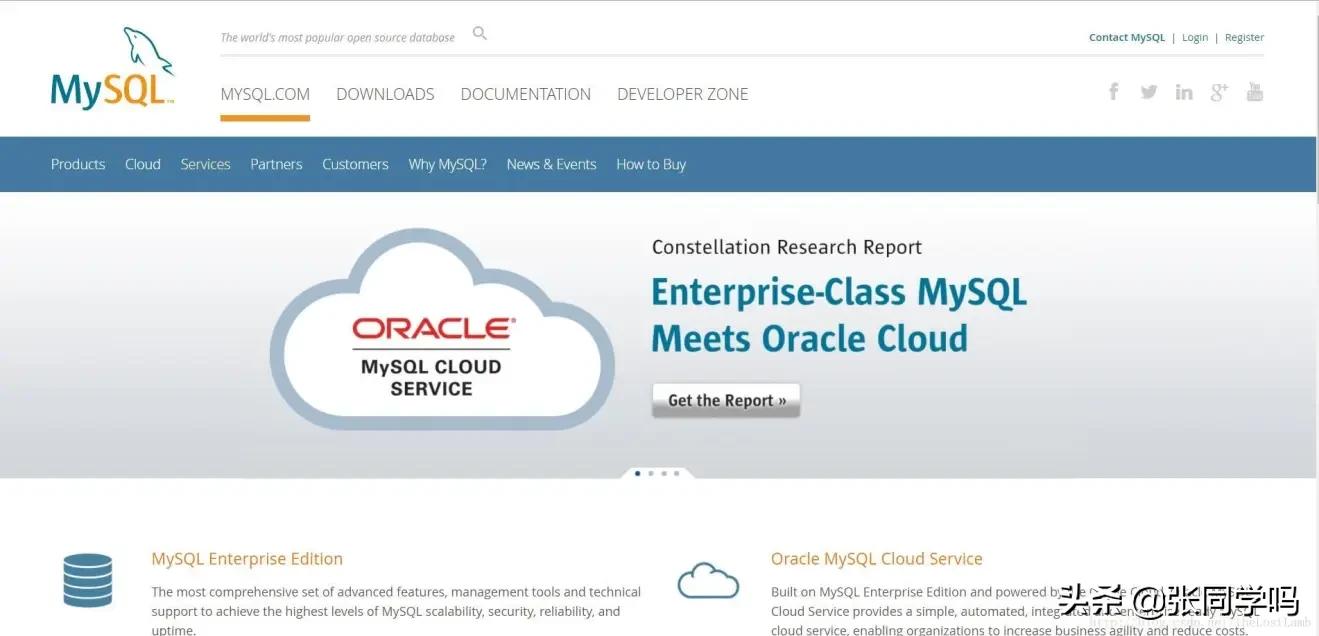This screenshot has width=1319, height=636.
Task: Open the Cloud menu item
Action: (143, 164)
